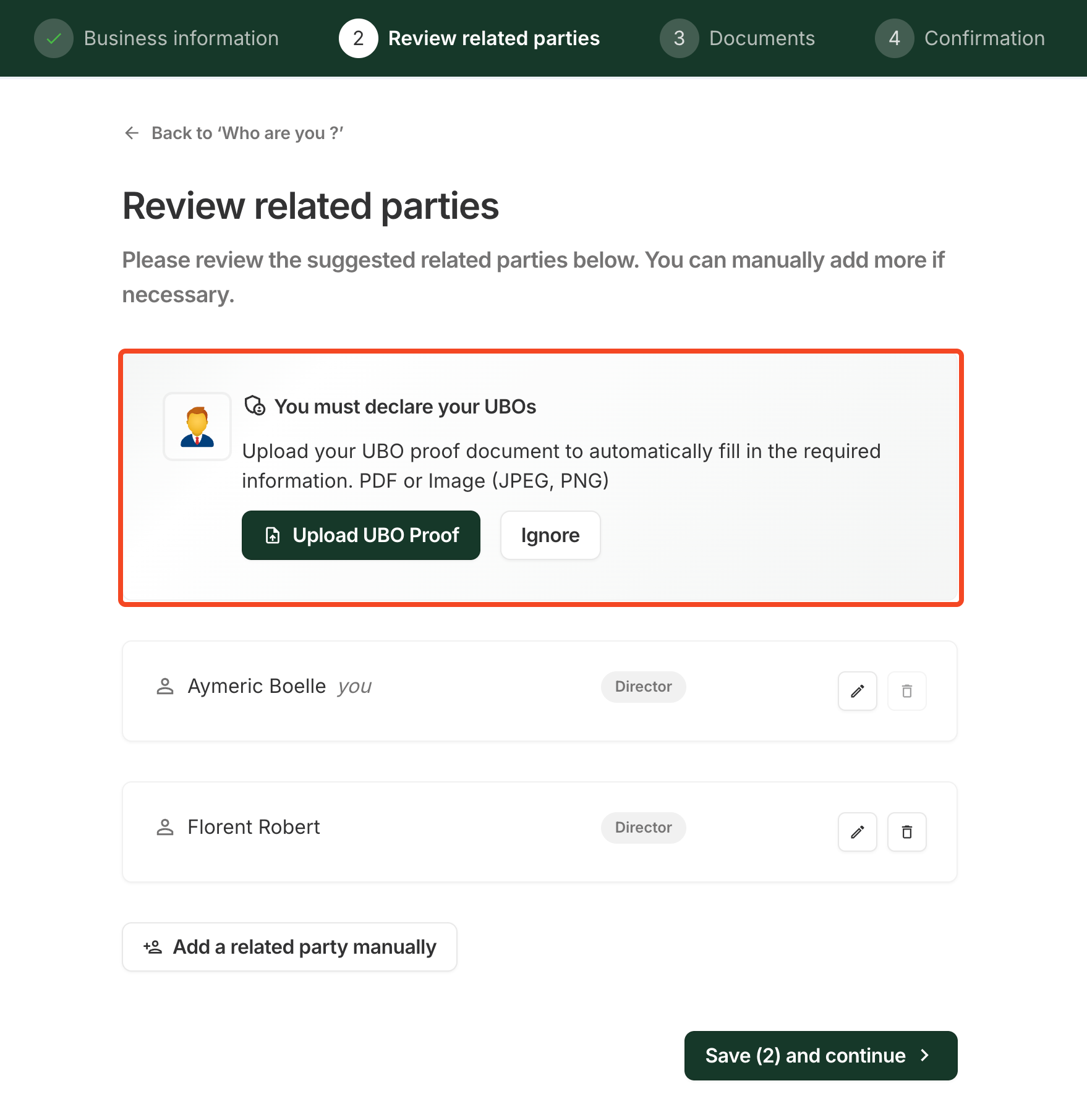This screenshot has height=1120, width=1087.
Task: Click the delete trash icon for Aymeric Boelle
Action: coord(906,691)
